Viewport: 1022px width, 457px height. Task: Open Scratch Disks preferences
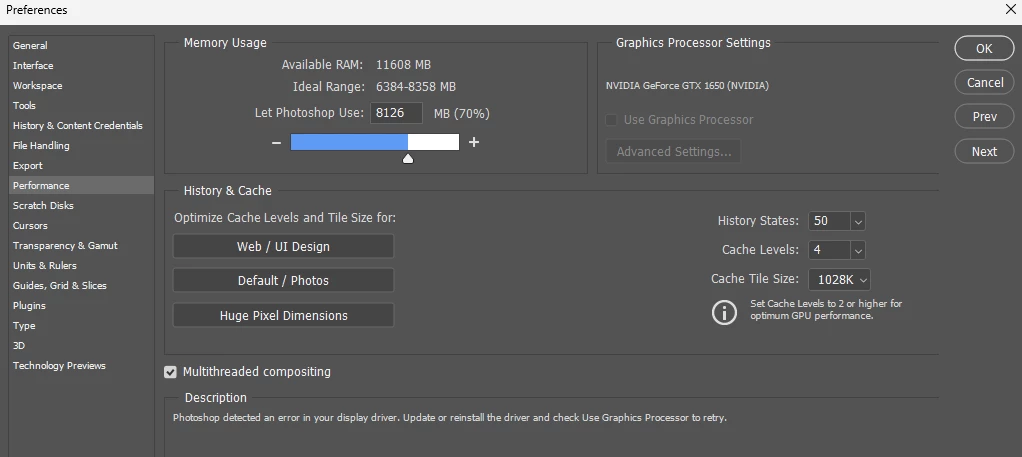tap(81, 205)
